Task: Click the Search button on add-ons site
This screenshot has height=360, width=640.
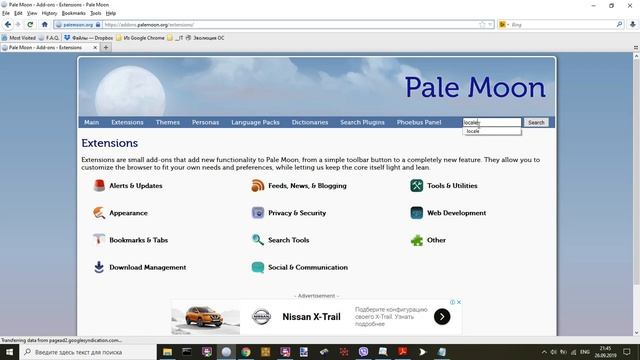Action: click(536, 122)
